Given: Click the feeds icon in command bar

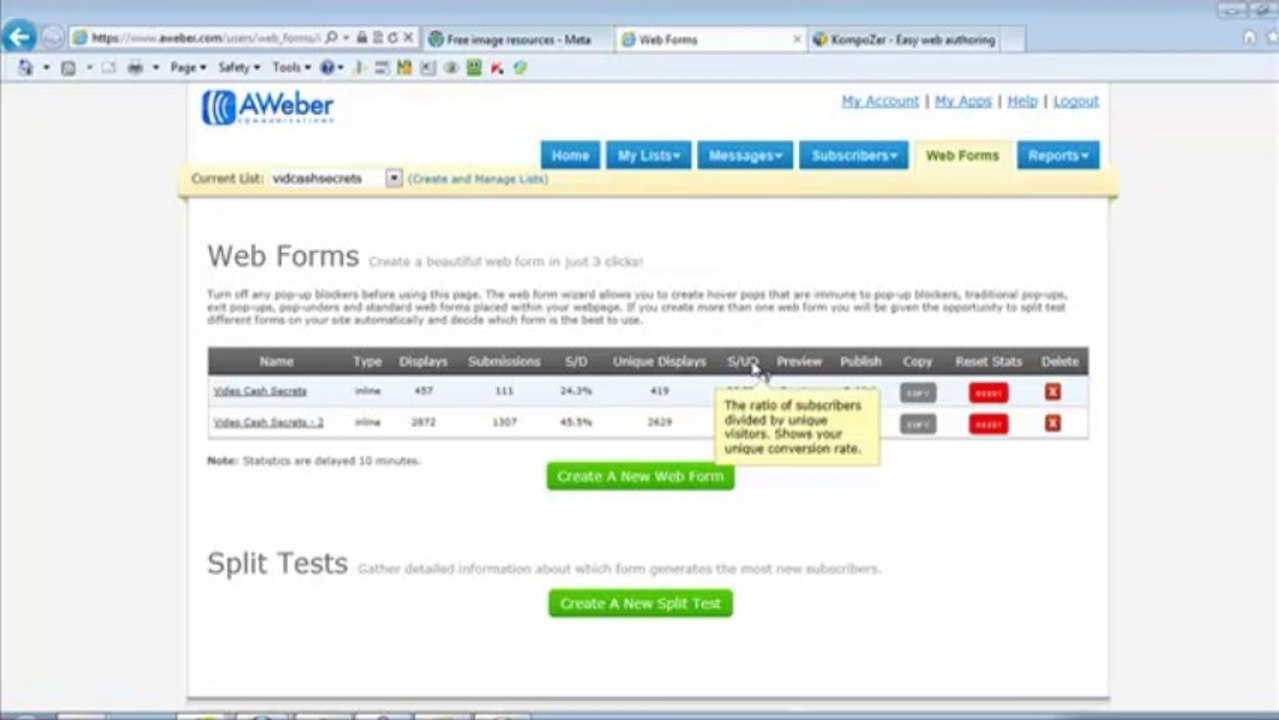Looking at the screenshot, I should click(x=68, y=68).
